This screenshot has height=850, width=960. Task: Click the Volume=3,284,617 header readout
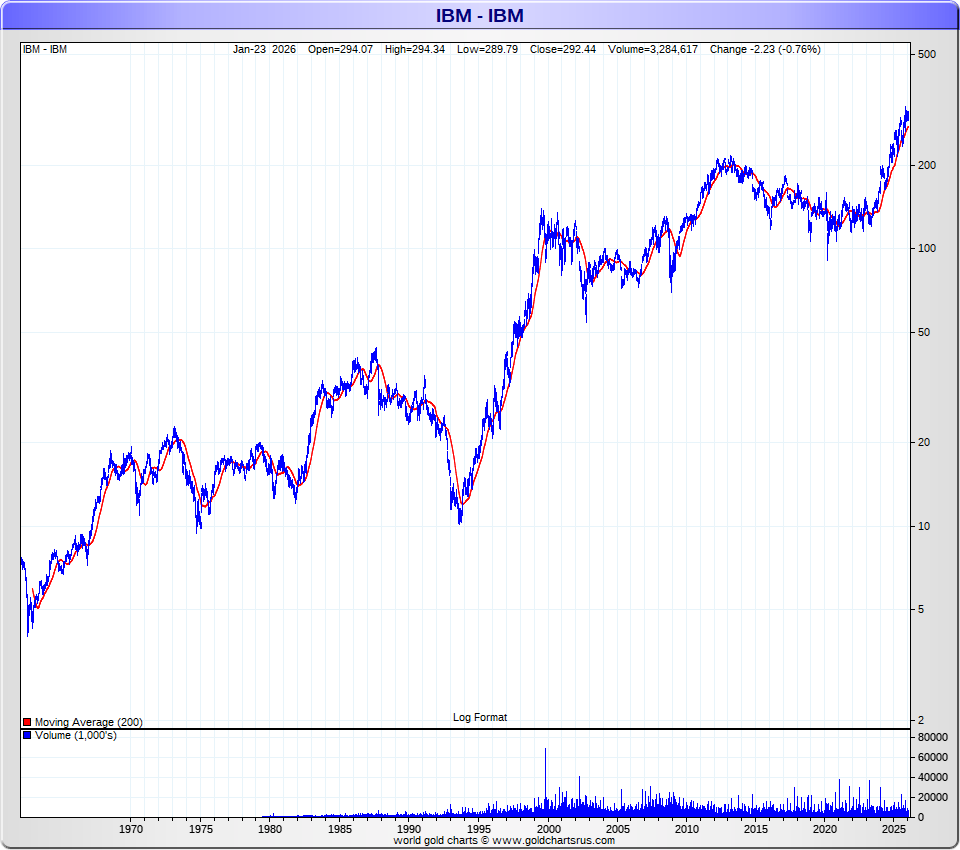click(x=653, y=50)
